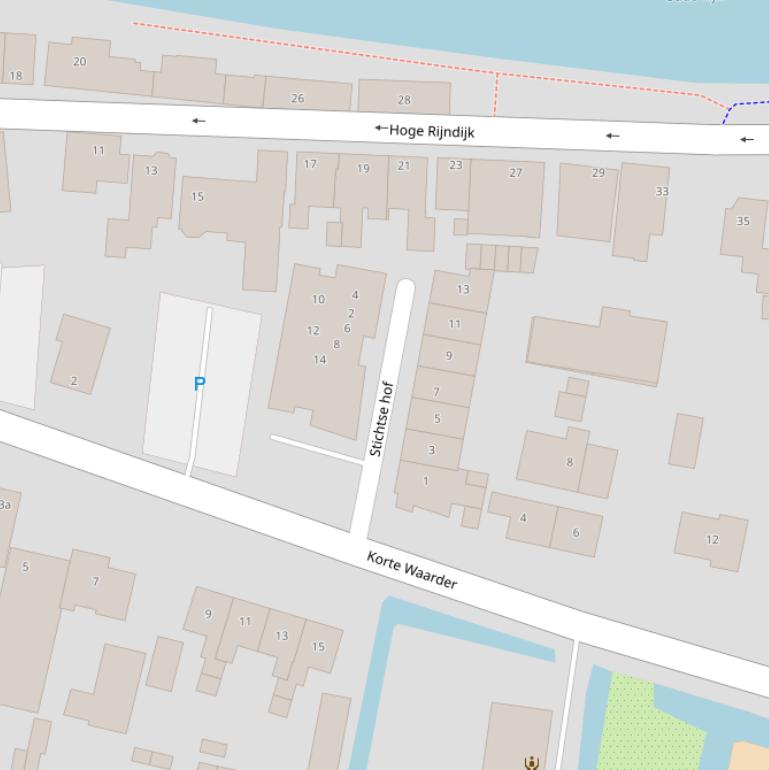Click building number 33

(x=662, y=191)
